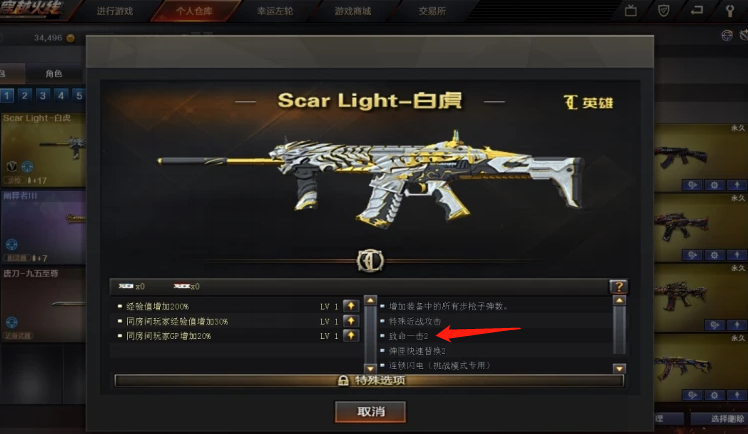
Task: Open the 交易所 tab
Action: [432, 11]
